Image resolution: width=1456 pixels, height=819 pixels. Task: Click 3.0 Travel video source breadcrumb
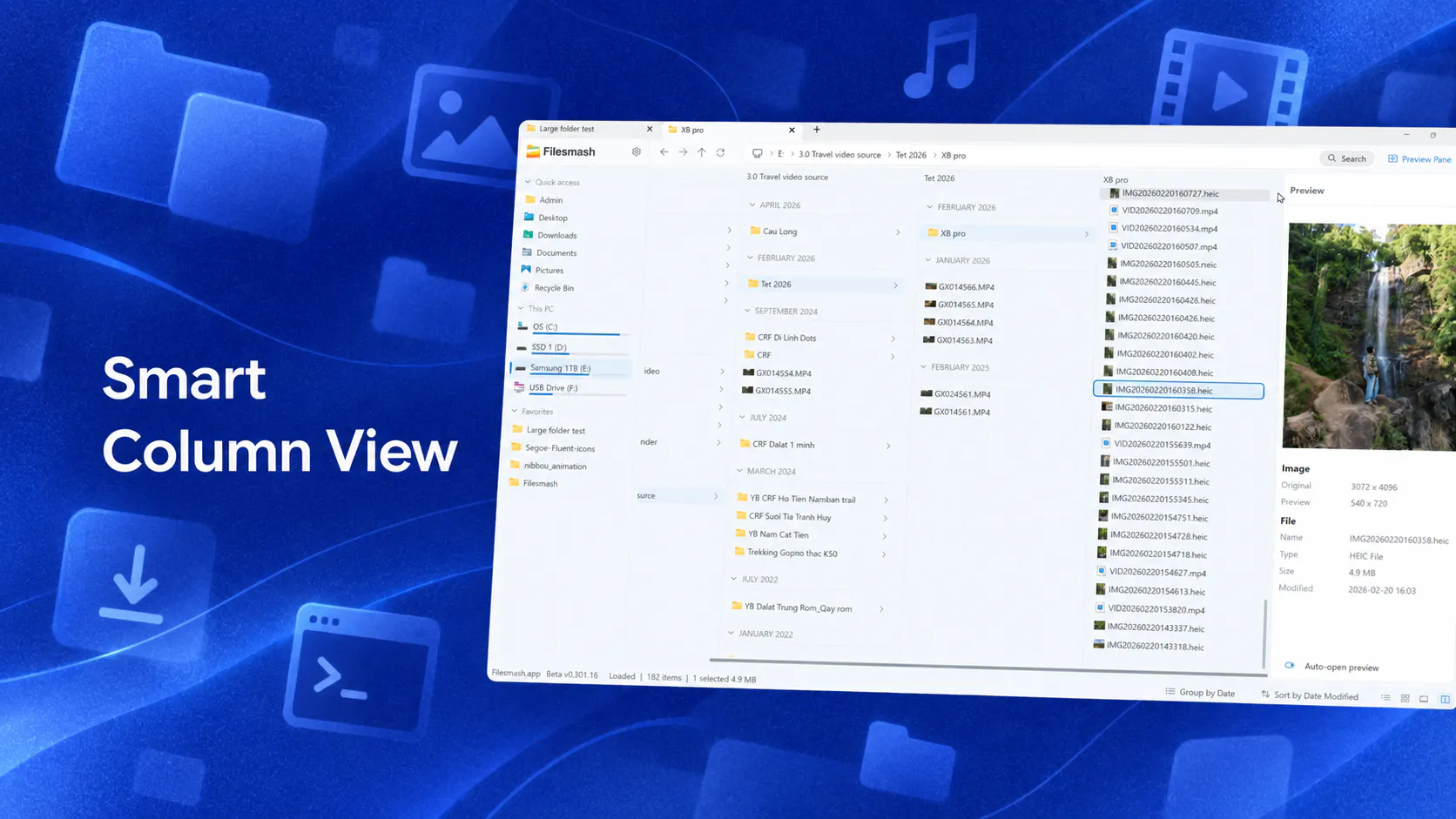point(839,155)
